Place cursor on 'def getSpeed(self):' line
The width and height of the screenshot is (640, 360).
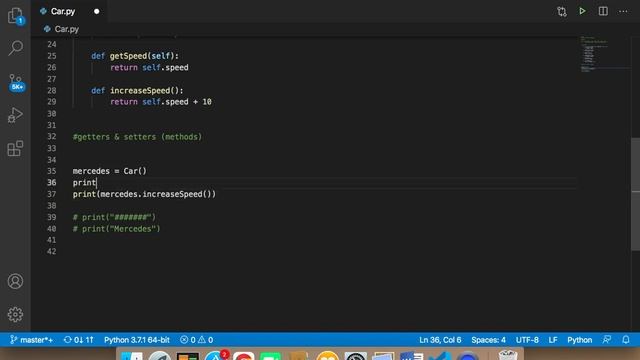(x=135, y=56)
